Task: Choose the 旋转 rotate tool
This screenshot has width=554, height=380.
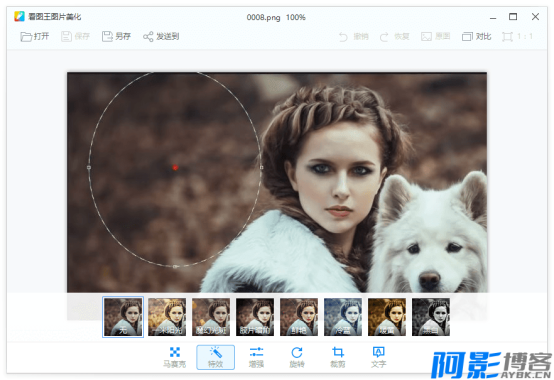Action: (x=297, y=357)
